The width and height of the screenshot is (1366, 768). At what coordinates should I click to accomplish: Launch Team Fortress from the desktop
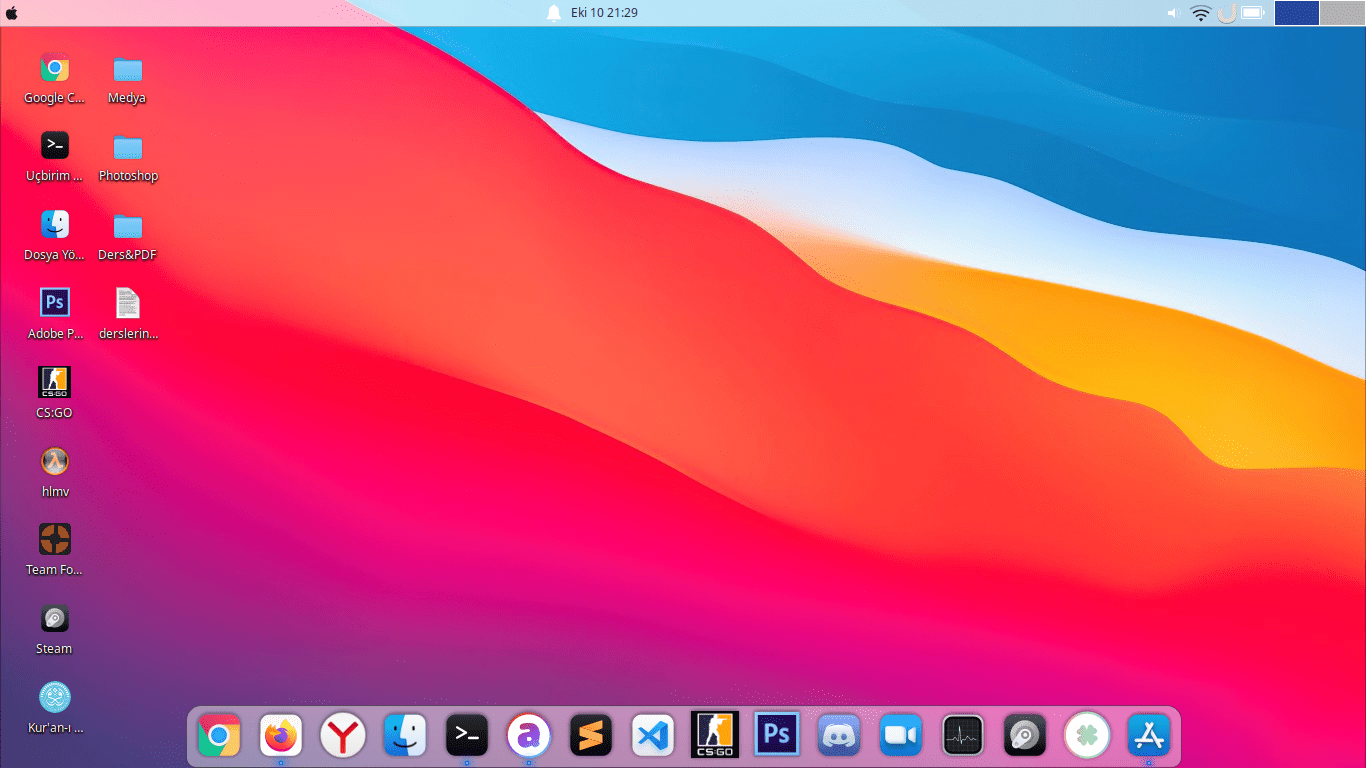tap(54, 541)
